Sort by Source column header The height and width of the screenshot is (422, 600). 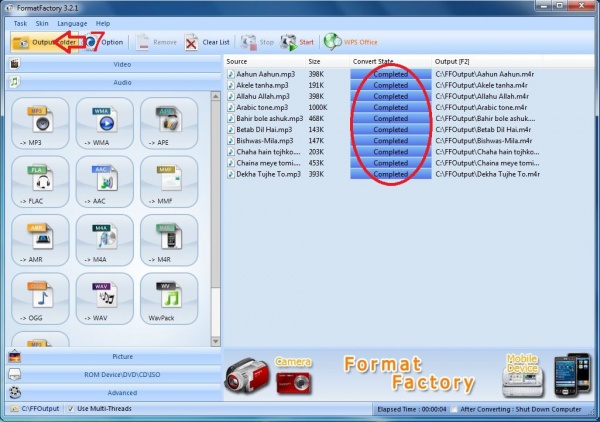[264, 61]
